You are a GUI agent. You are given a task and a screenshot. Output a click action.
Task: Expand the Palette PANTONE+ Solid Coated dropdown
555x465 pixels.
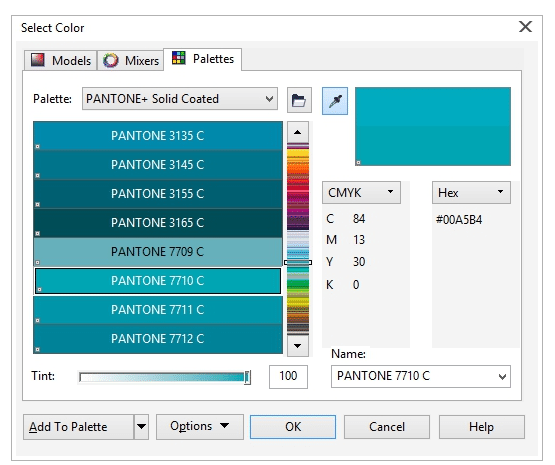click(180, 99)
